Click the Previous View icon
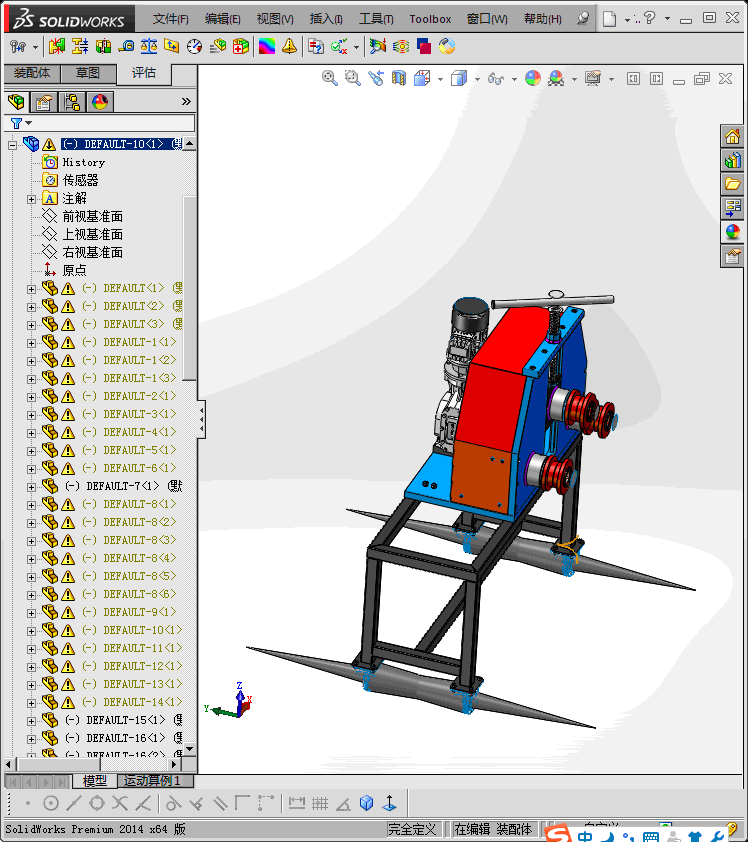The image size is (748, 842). pos(376,78)
